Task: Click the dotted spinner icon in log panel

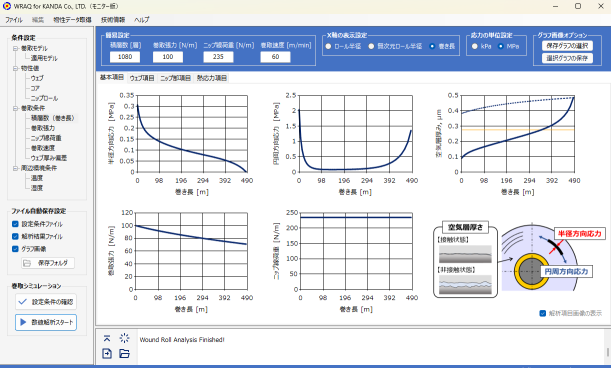Action: (124, 338)
